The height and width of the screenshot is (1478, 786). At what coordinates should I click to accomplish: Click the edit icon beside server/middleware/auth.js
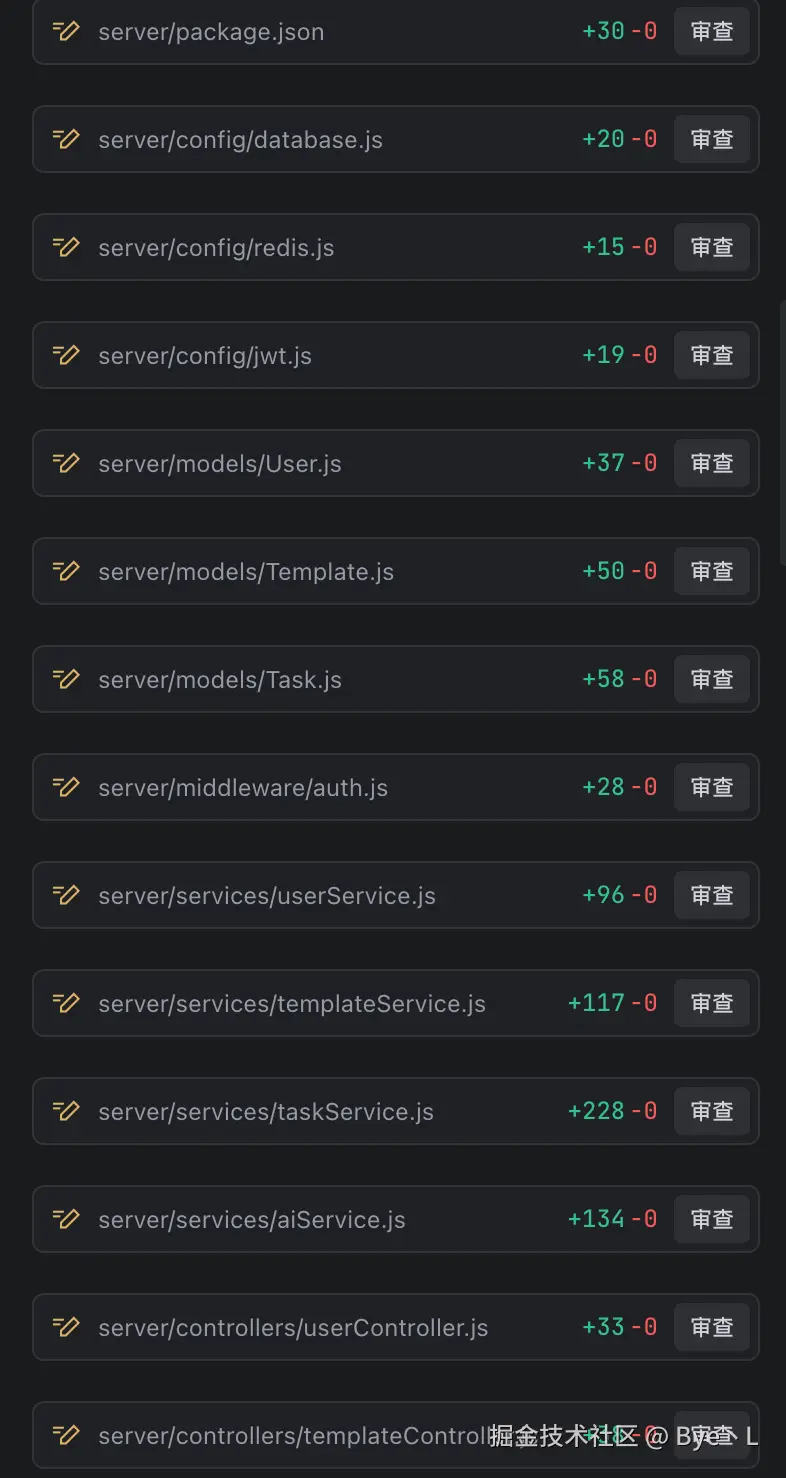point(66,787)
